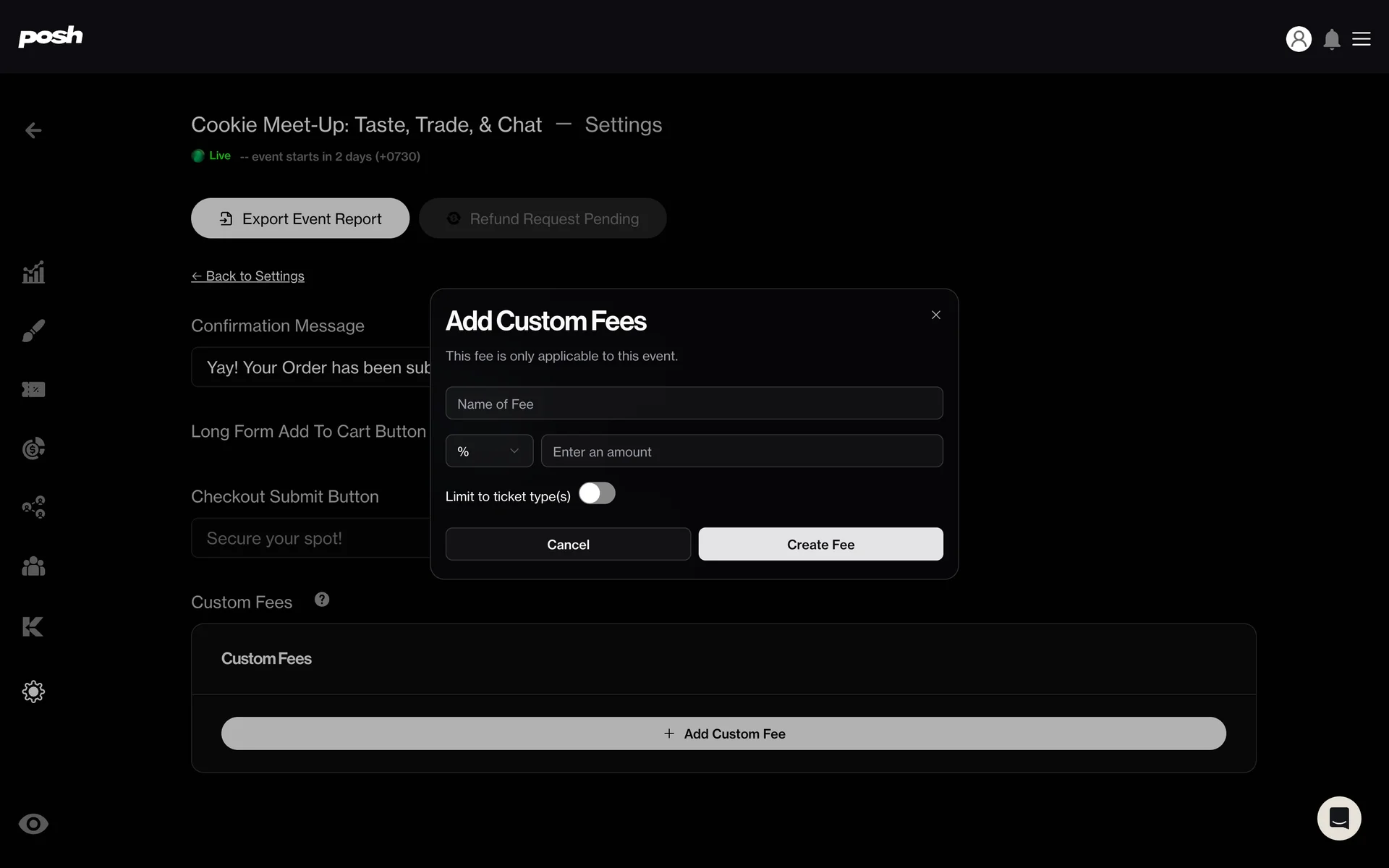The image size is (1389, 868).
Task: Click the Create Fee button
Action: [820, 545]
